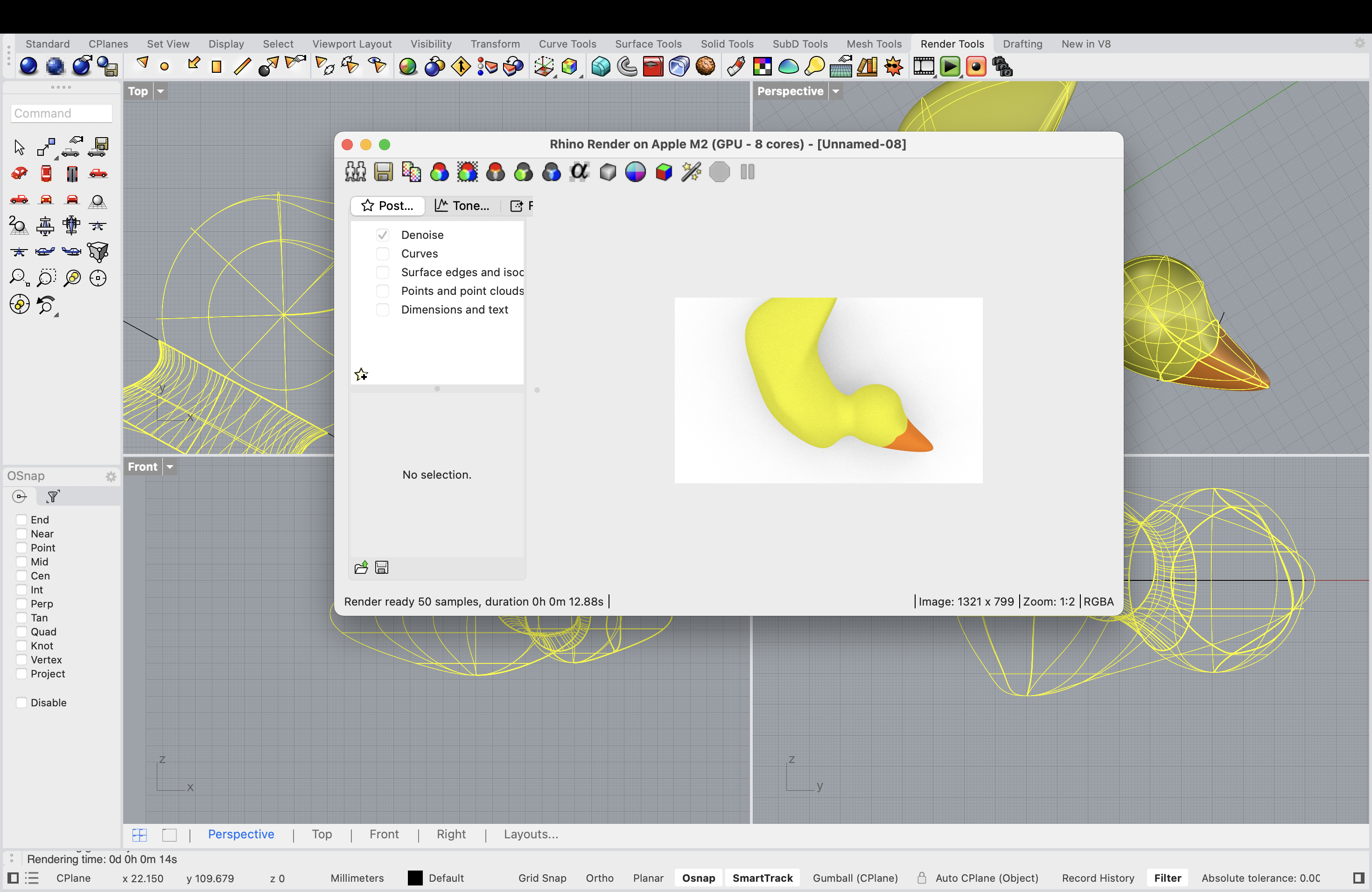Toggle the Grid Snap status bar button

542,878
